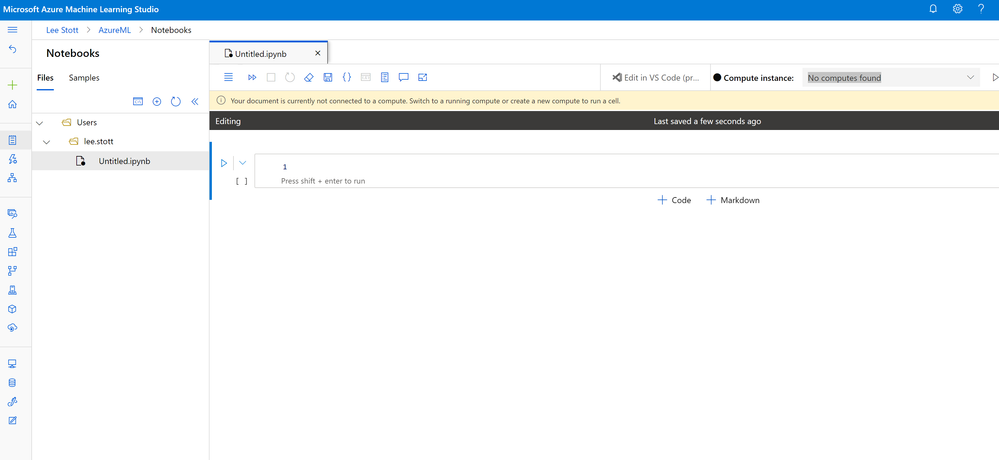
Task: Close the Untitled.ipynb tab
Action: tap(317, 53)
